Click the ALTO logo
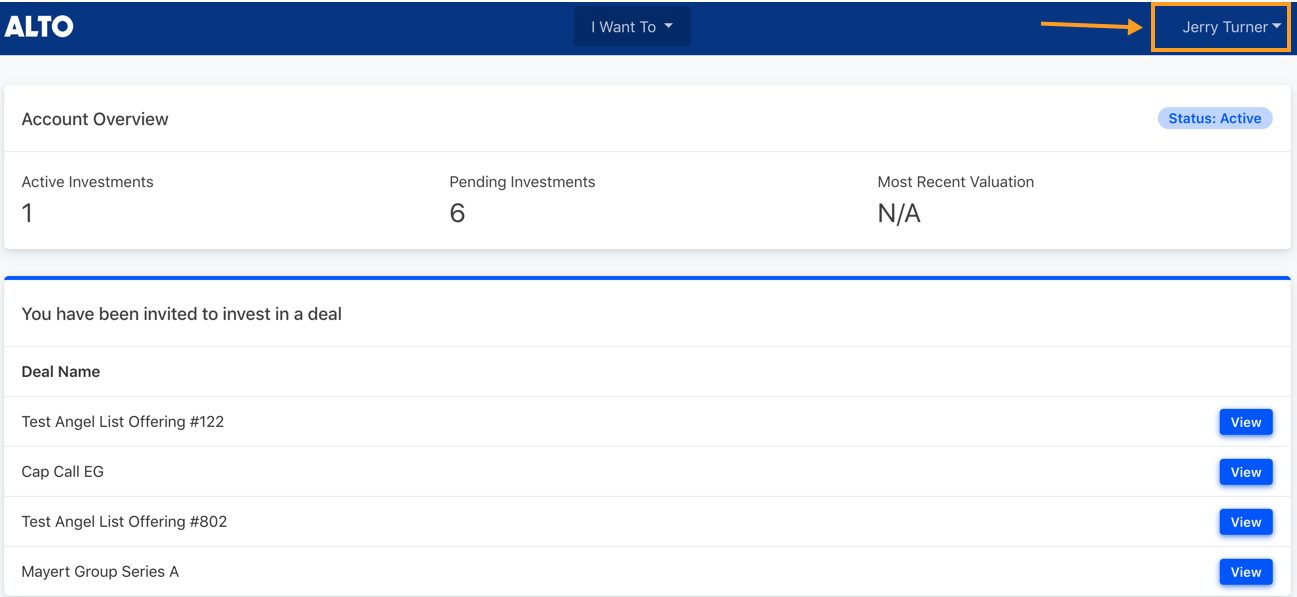 pyautogui.click(x=39, y=27)
